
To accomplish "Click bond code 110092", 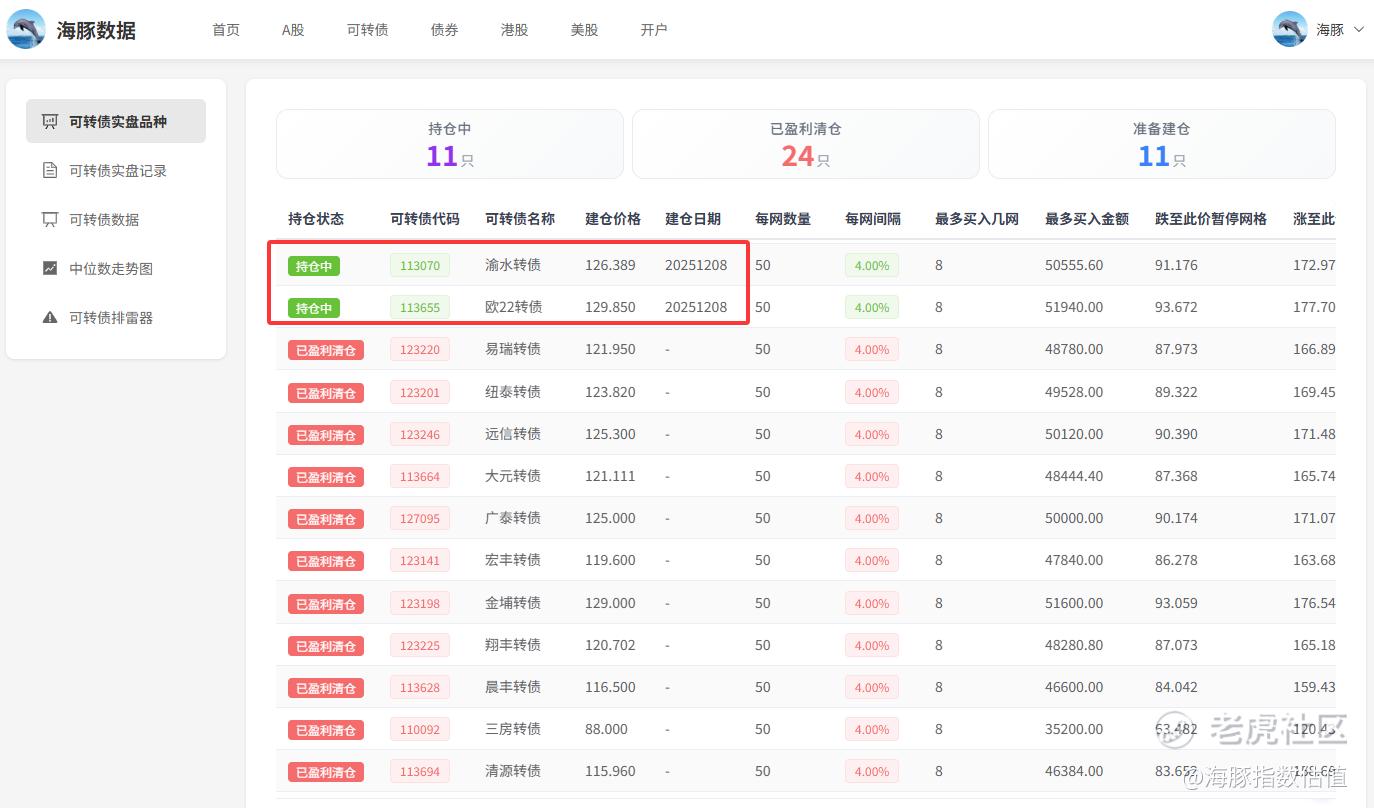I will coord(420,729).
